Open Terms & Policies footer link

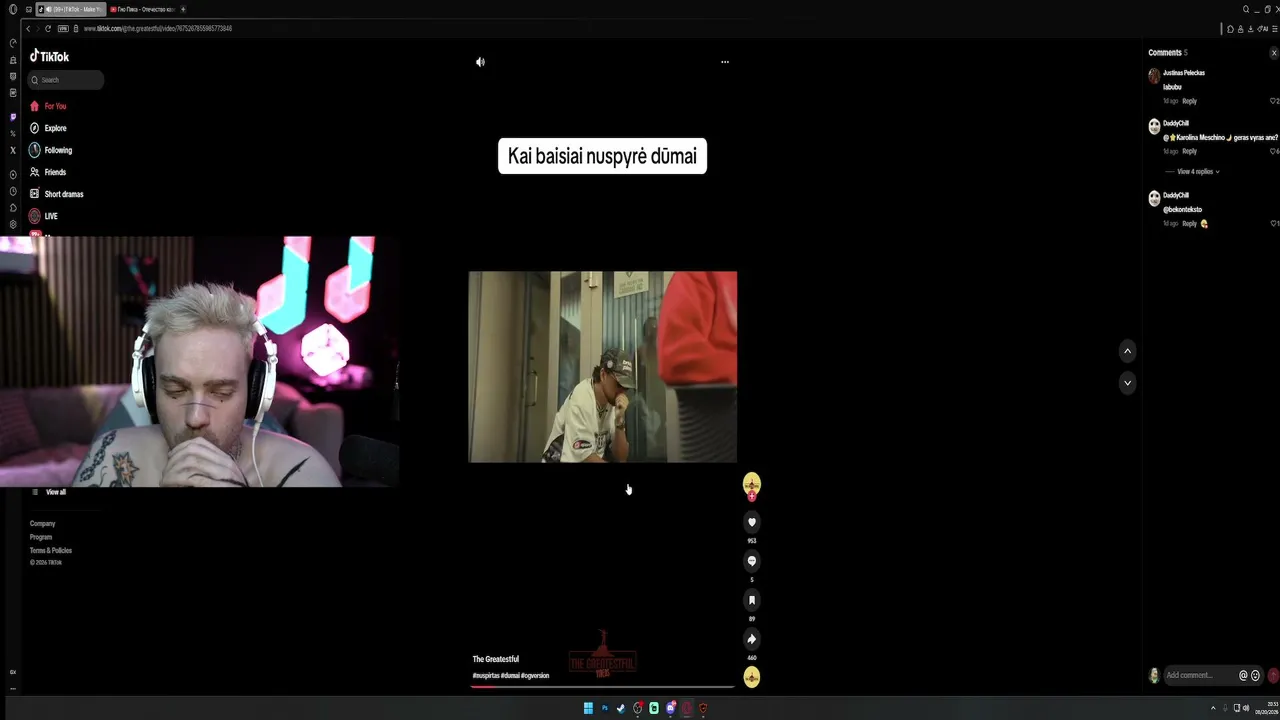tap(51, 551)
